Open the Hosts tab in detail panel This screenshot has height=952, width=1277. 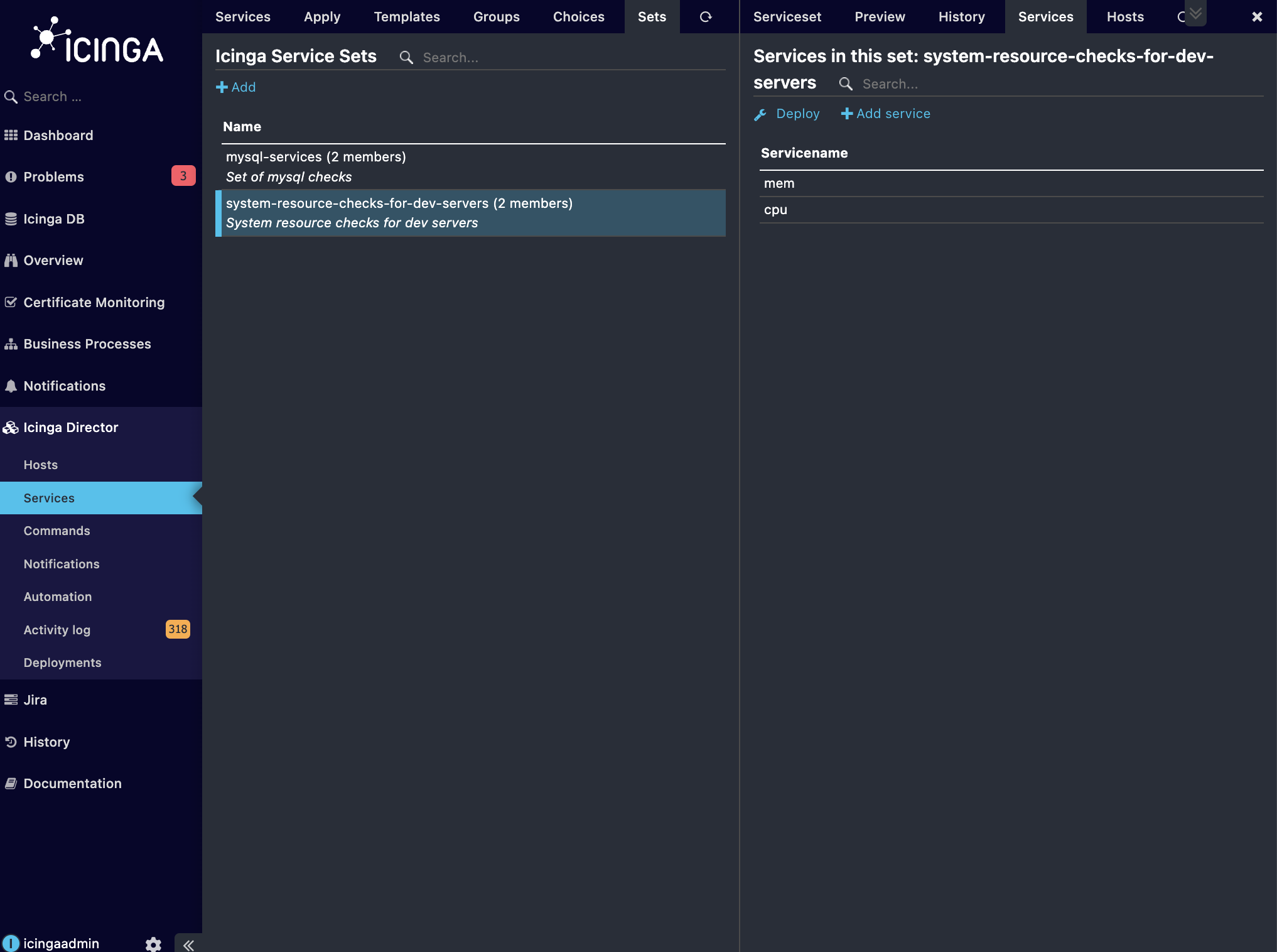1125,17
